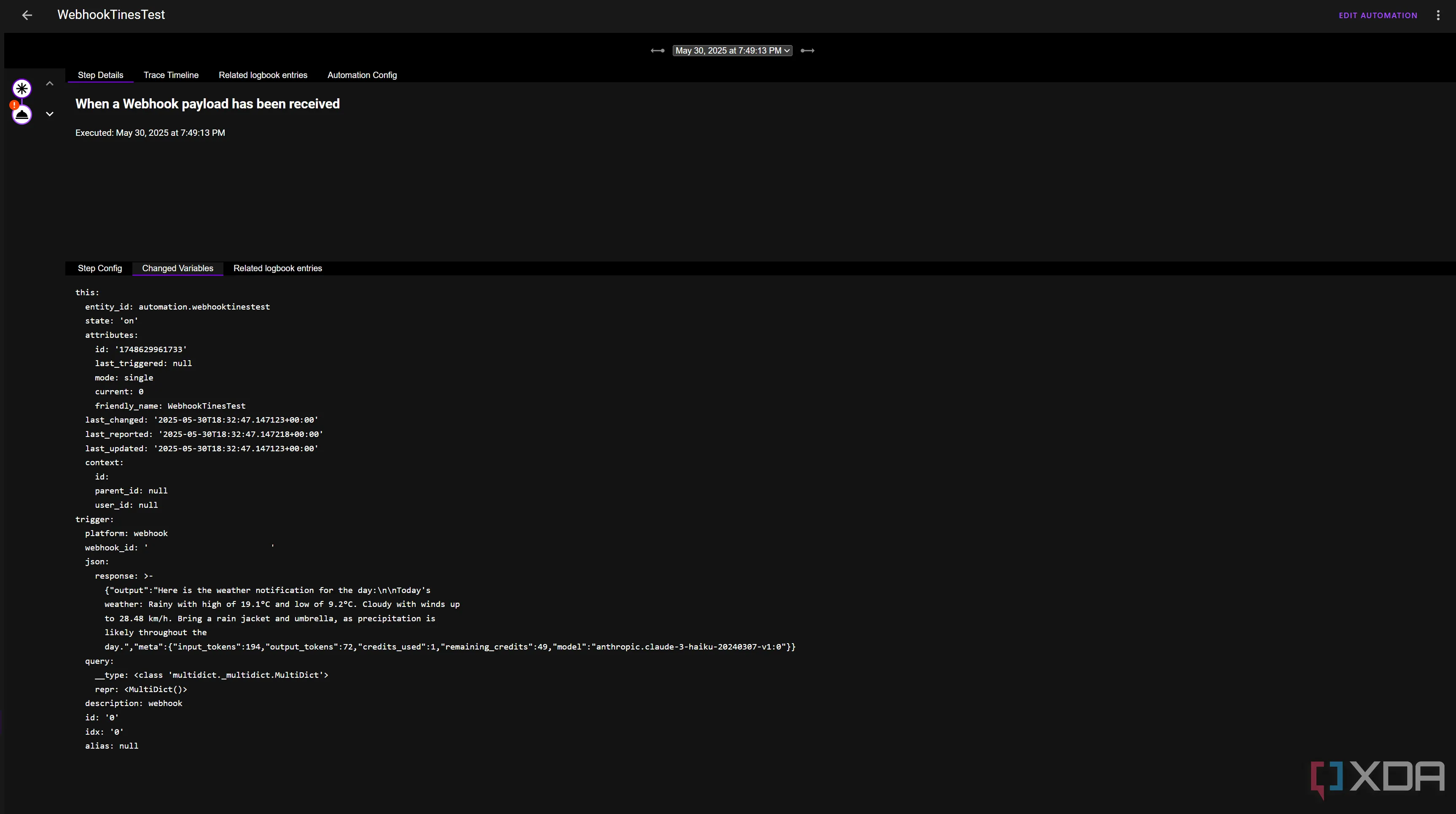Click the back arrow beside WebhookTinesTest
This screenshot has width=1456, height=814.
tap(27, 15)
